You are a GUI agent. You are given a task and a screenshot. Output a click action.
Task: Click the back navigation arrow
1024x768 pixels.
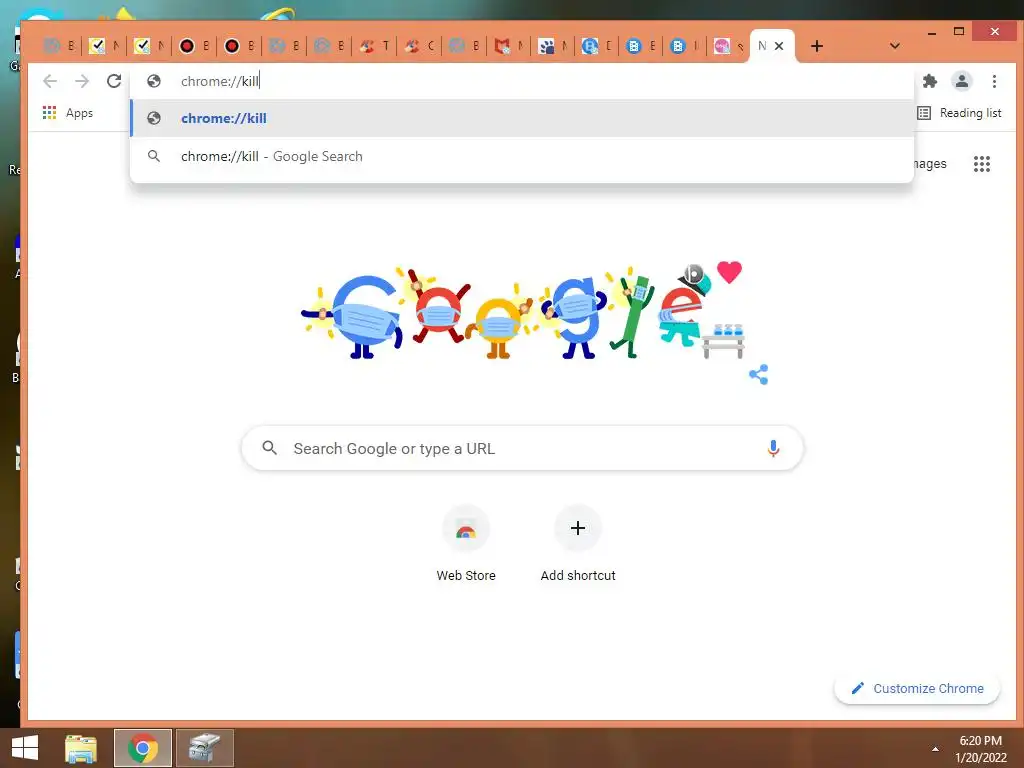pyautogui.click(x=50, y=81)
